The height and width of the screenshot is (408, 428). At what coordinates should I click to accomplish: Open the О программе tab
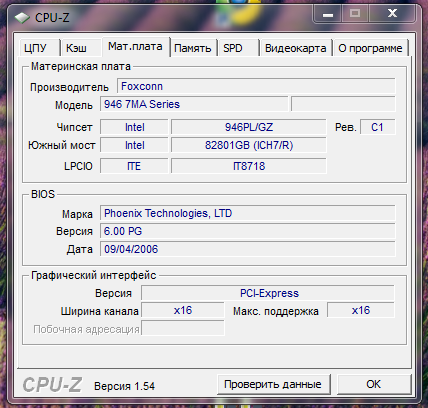coord(370,48)
